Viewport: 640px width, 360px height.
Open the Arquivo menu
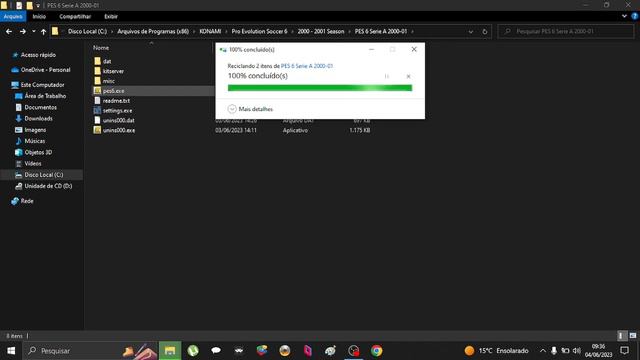(13, 16)
